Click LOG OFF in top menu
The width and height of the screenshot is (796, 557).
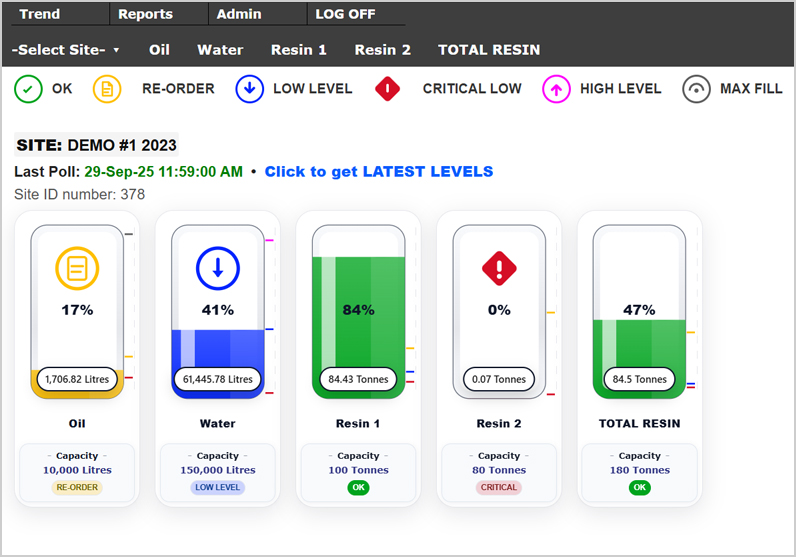click(x=345, y=14)
